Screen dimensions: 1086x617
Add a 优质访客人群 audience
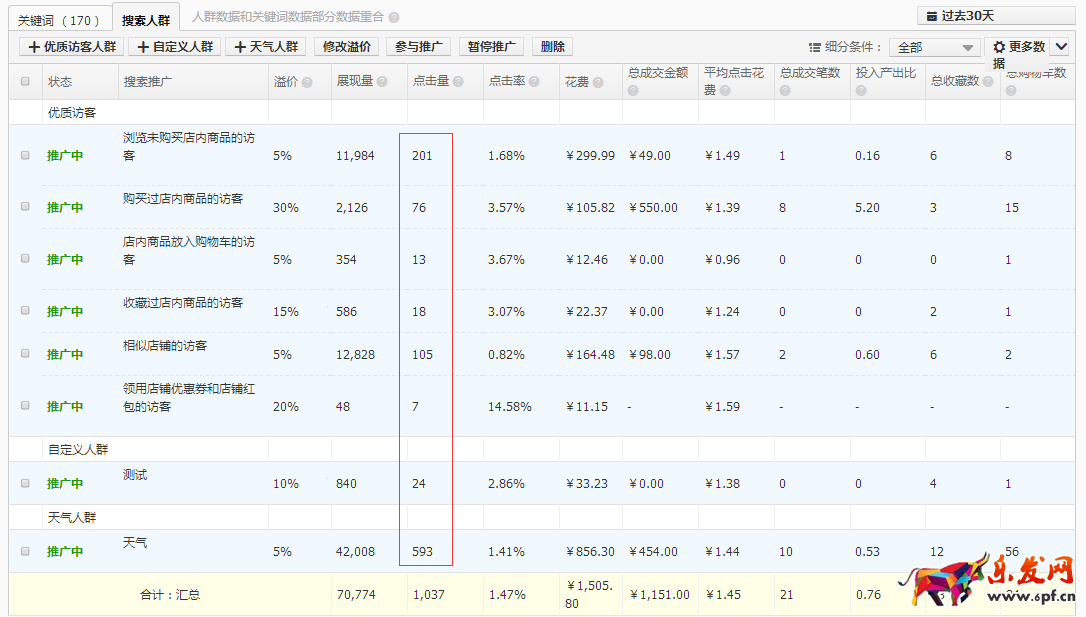(x=71, y=47)
